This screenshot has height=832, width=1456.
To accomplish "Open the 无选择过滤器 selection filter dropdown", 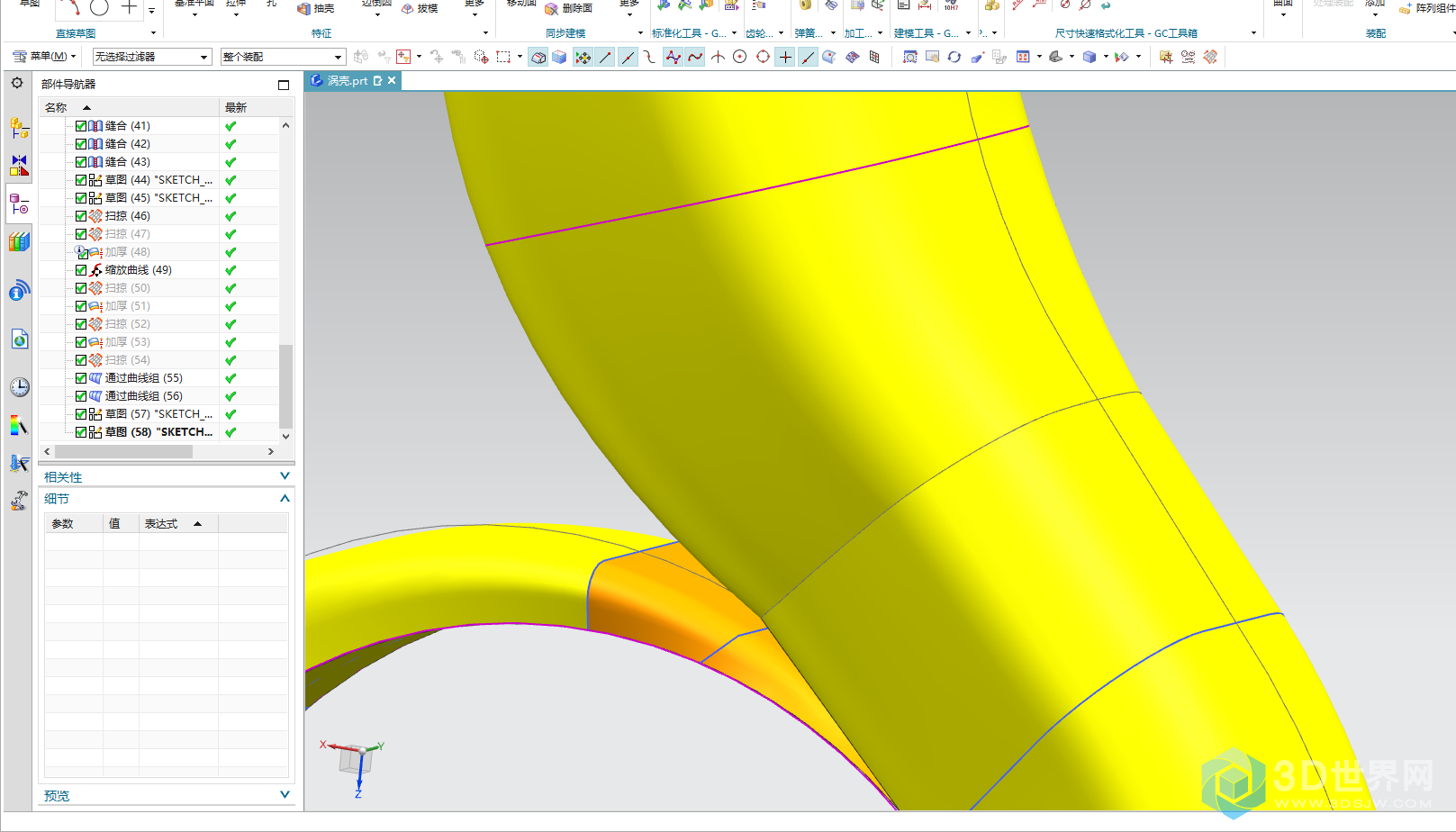I will tap(153, 57).
